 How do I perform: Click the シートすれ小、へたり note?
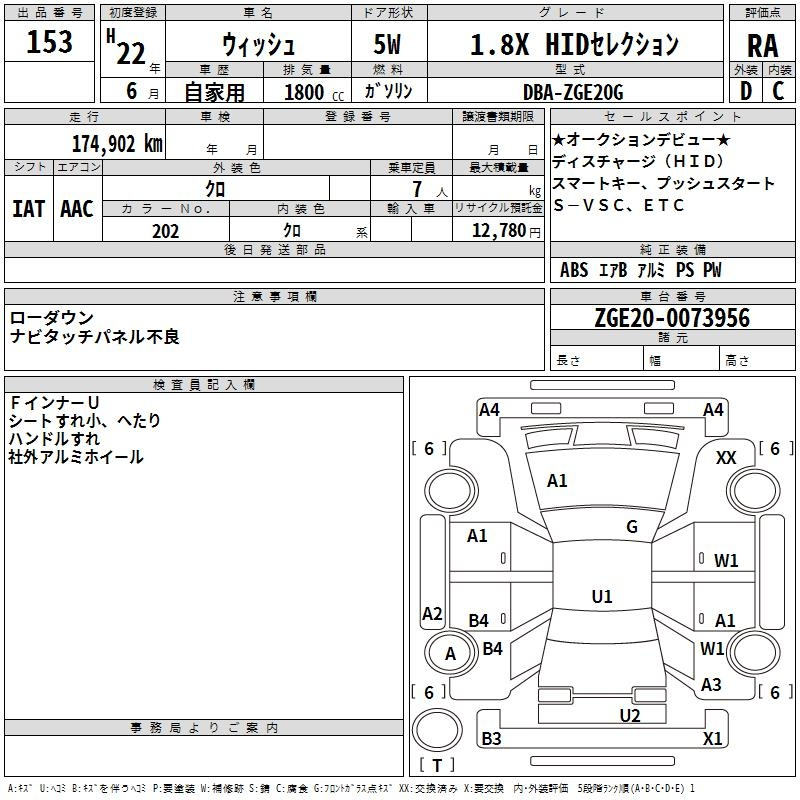pos(85,420)
